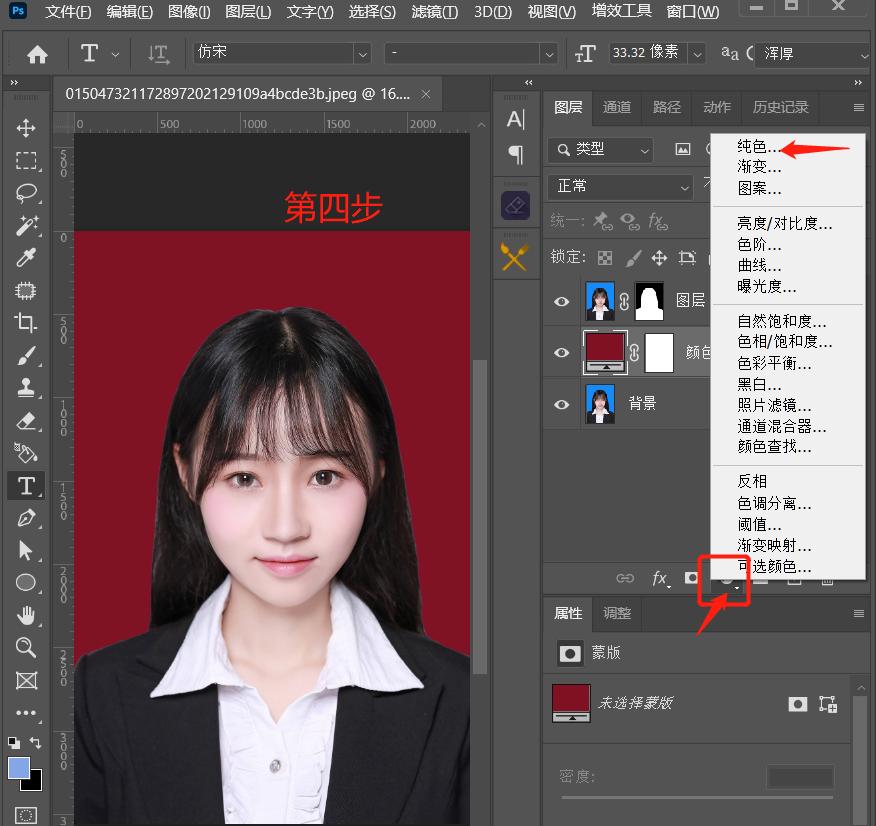Open the Add layer style fx menu
The image size is (876, 826).
point(659,578)
